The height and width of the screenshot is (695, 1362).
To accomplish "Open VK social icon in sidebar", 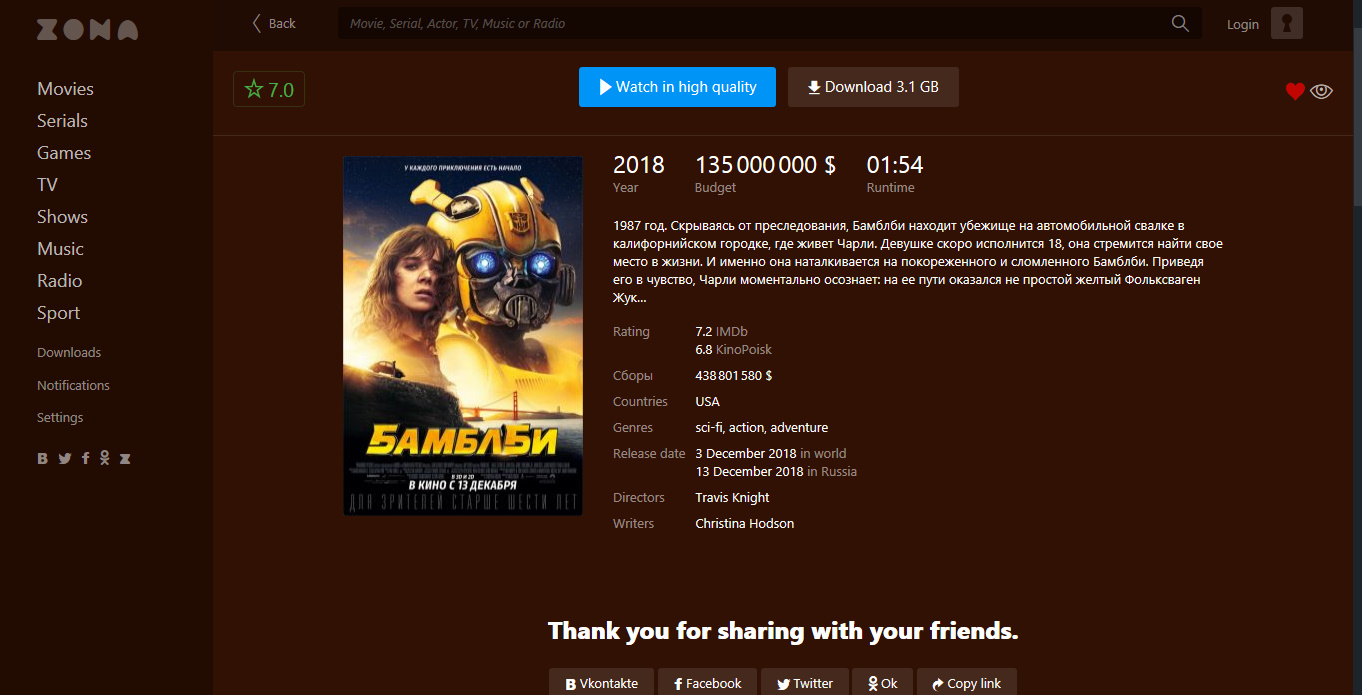I will 43,458.
